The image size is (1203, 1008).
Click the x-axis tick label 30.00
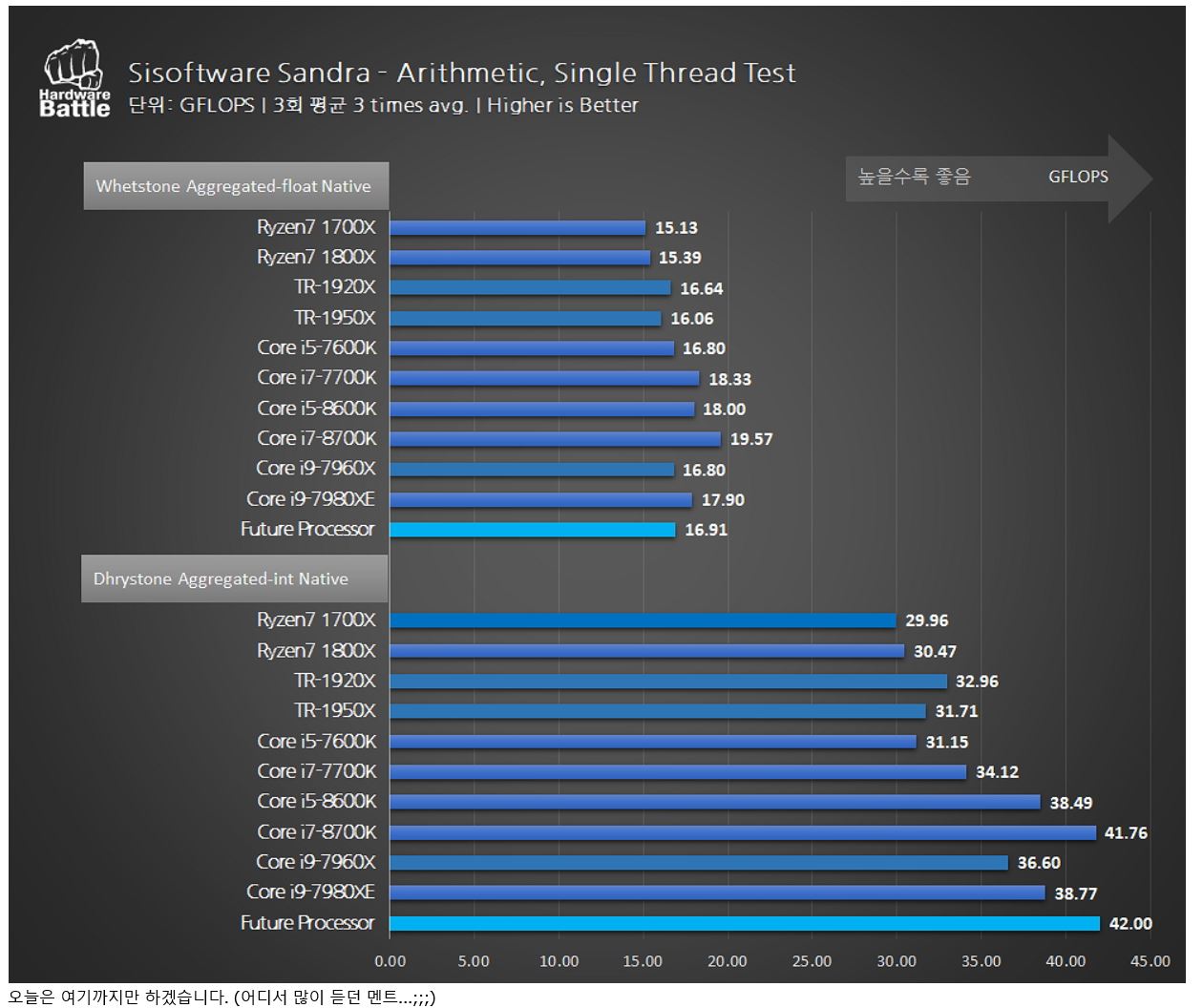897,961
